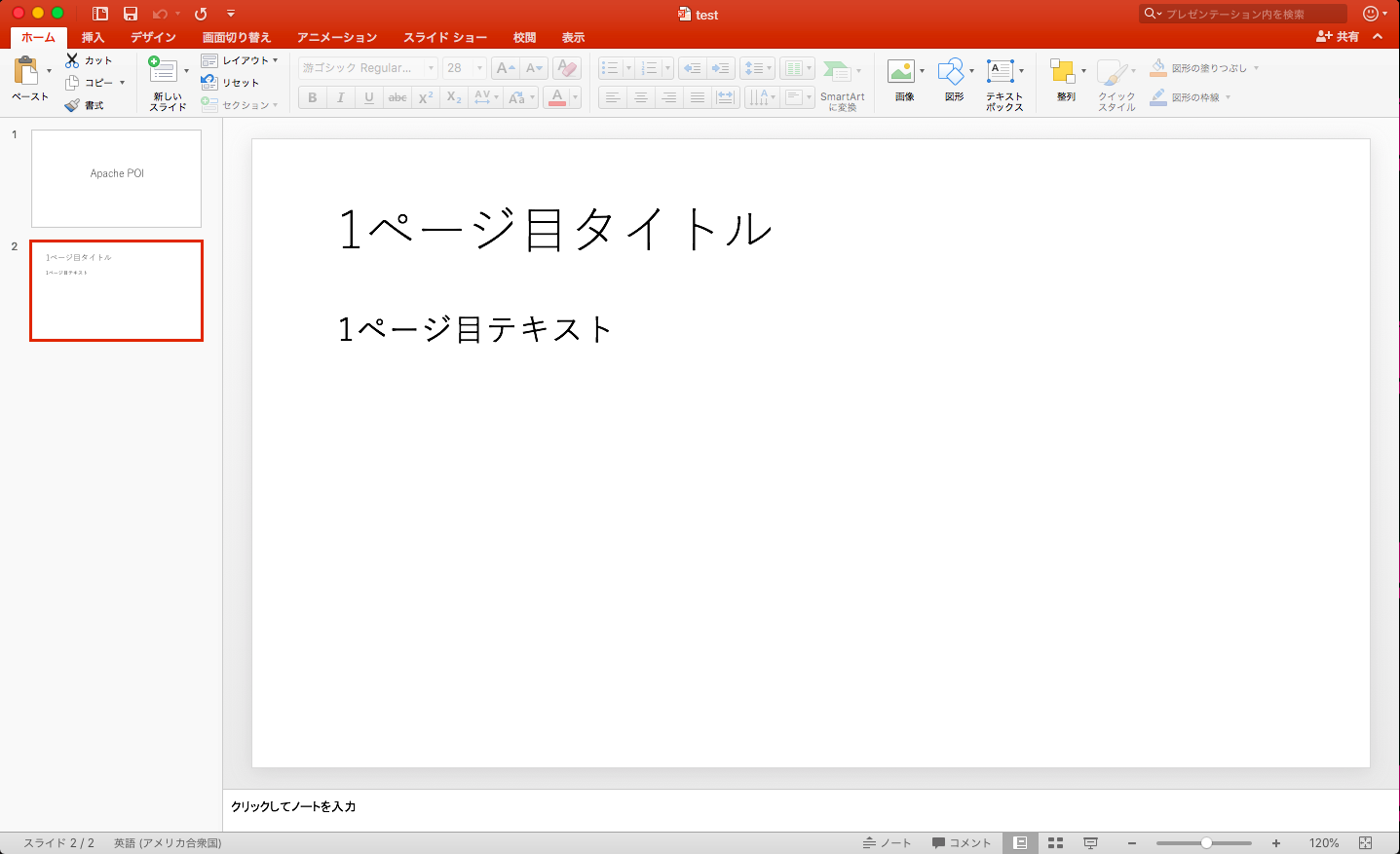Toggle Strikethrough formatting

tap(397, 97)
